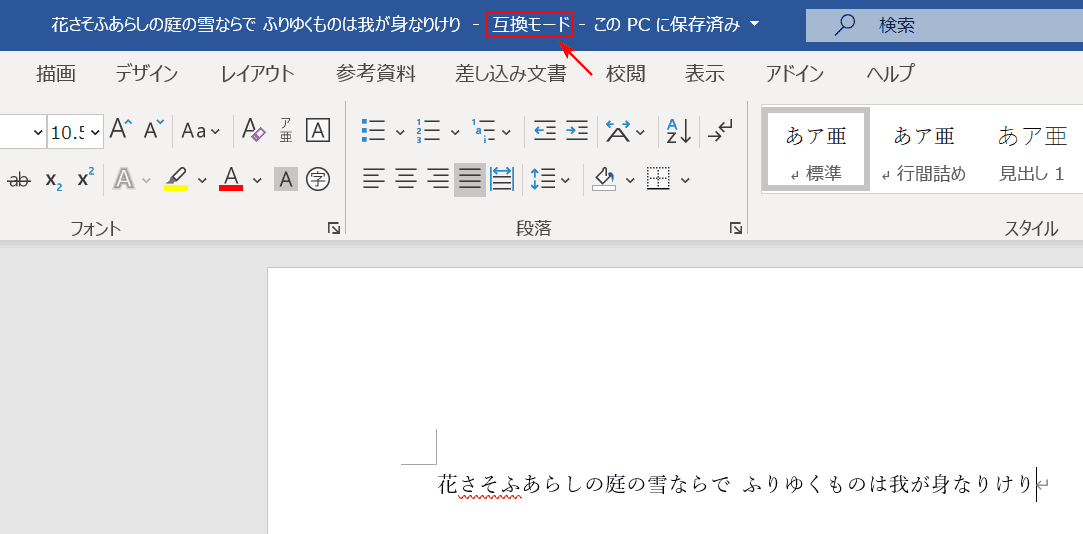Apply red font color

pyautogui.click(x=231, y=180)
